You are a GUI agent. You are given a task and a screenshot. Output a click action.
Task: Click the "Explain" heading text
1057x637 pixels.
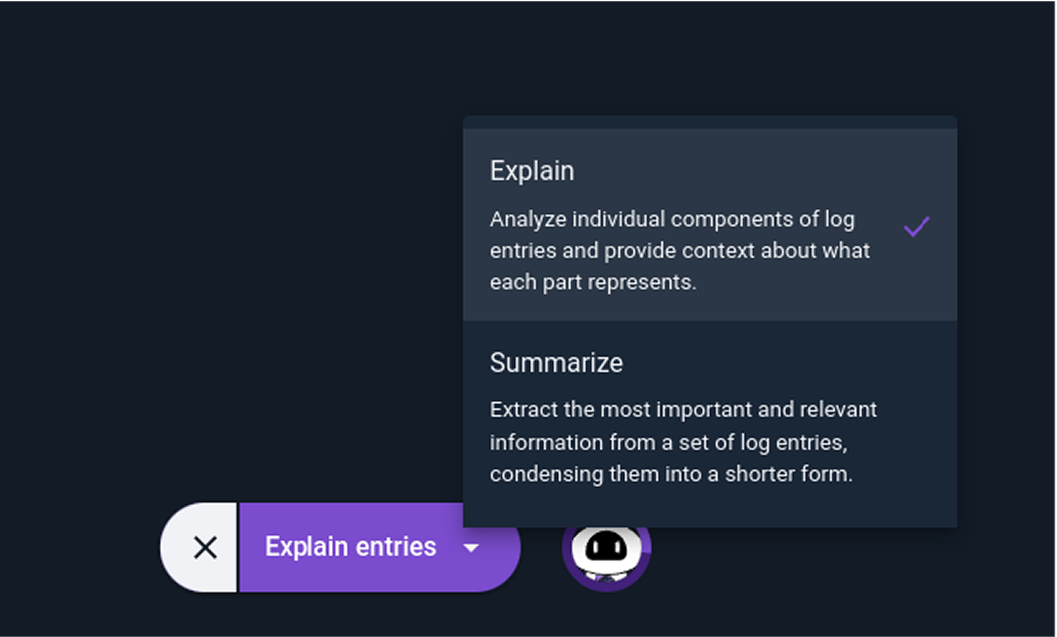pos(532,171)
